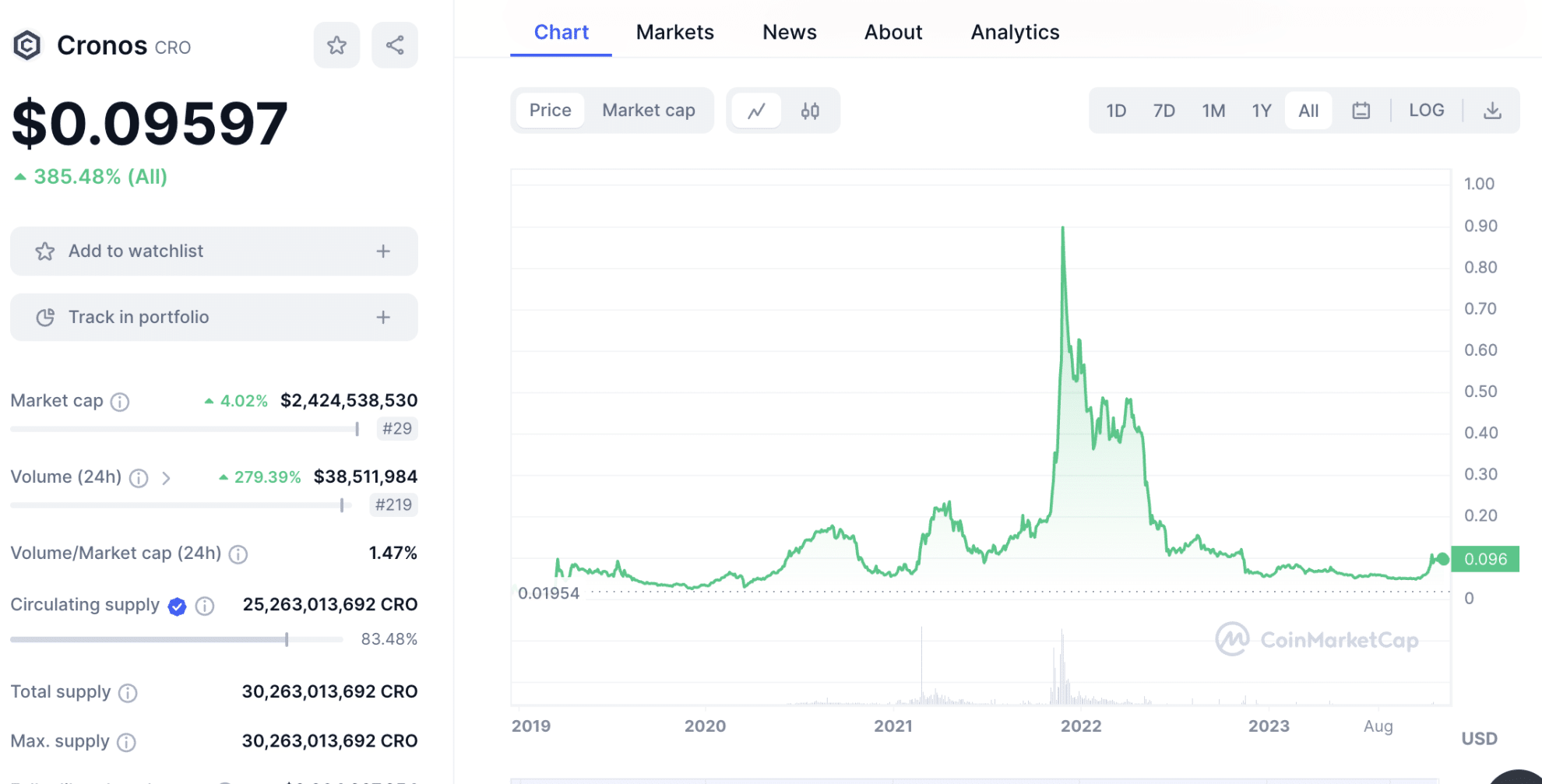Click the #29 market cap rank badge
1542x784 pixels.
pos(397,428)
